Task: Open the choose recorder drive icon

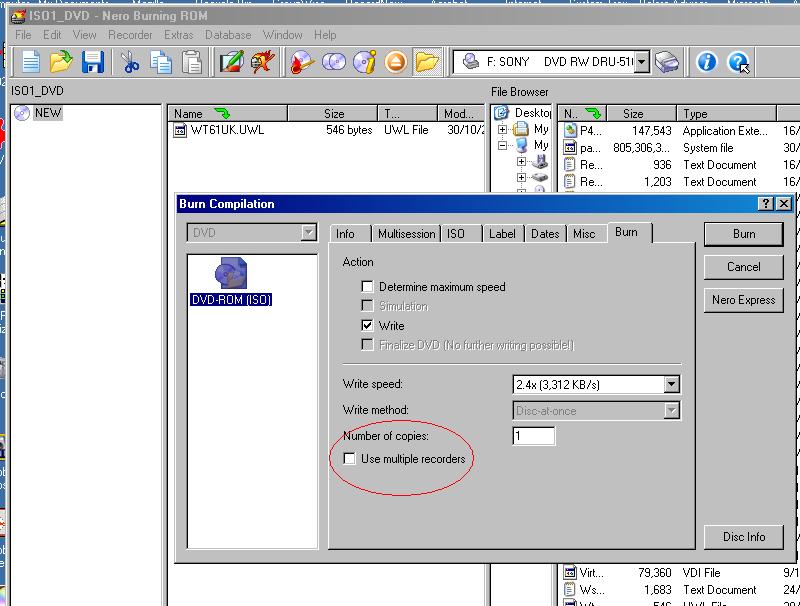Action: [x=667, y=62]
